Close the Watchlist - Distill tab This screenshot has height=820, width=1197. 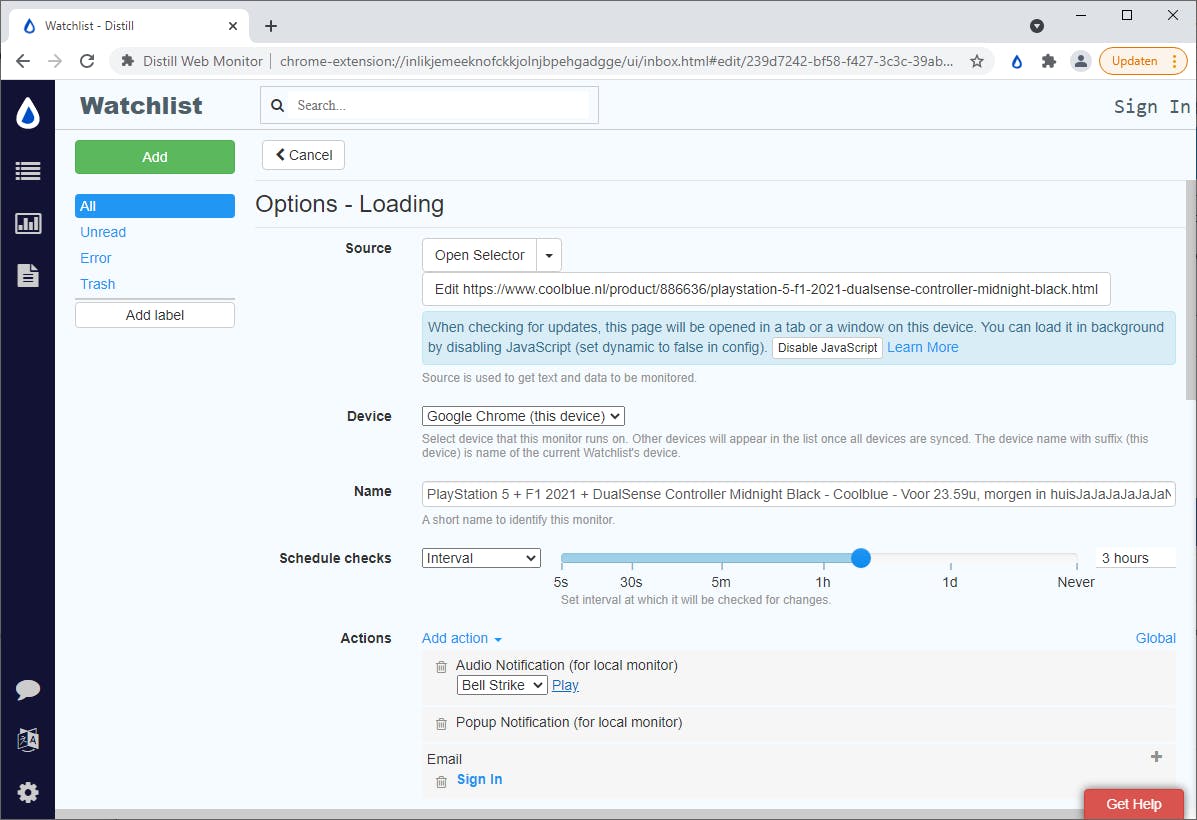point(233,26)
